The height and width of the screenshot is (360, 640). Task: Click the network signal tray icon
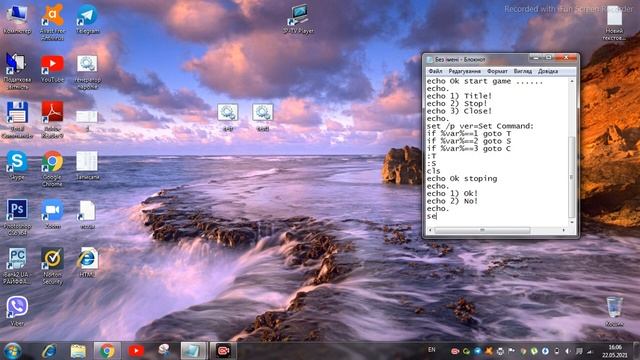(x=590, y=351)
